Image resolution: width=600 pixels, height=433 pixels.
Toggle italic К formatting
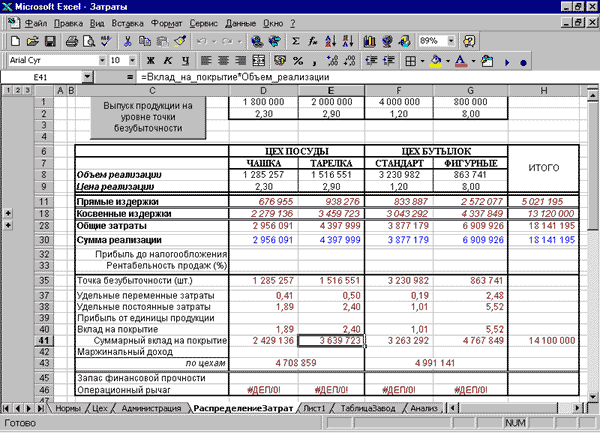168,60
